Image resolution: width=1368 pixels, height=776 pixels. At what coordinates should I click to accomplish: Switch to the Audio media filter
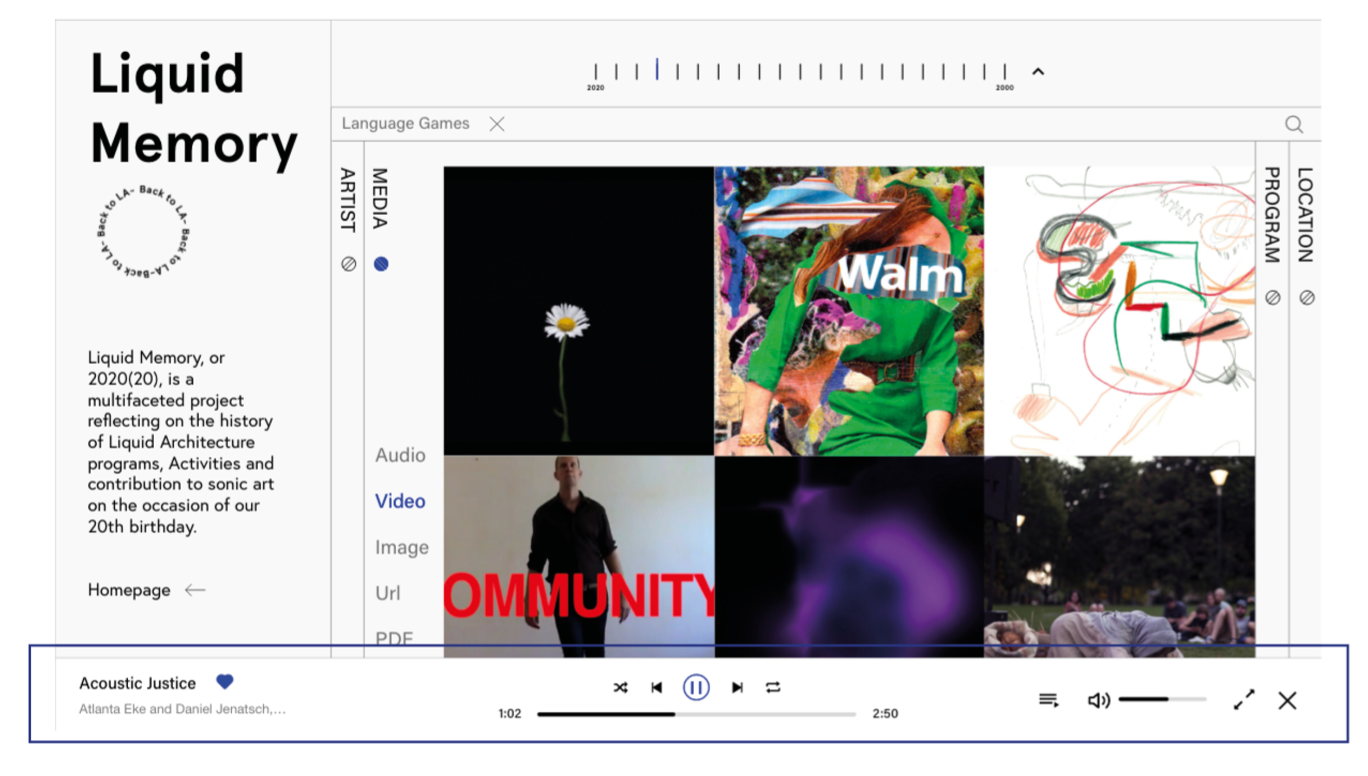pos(400,455)
